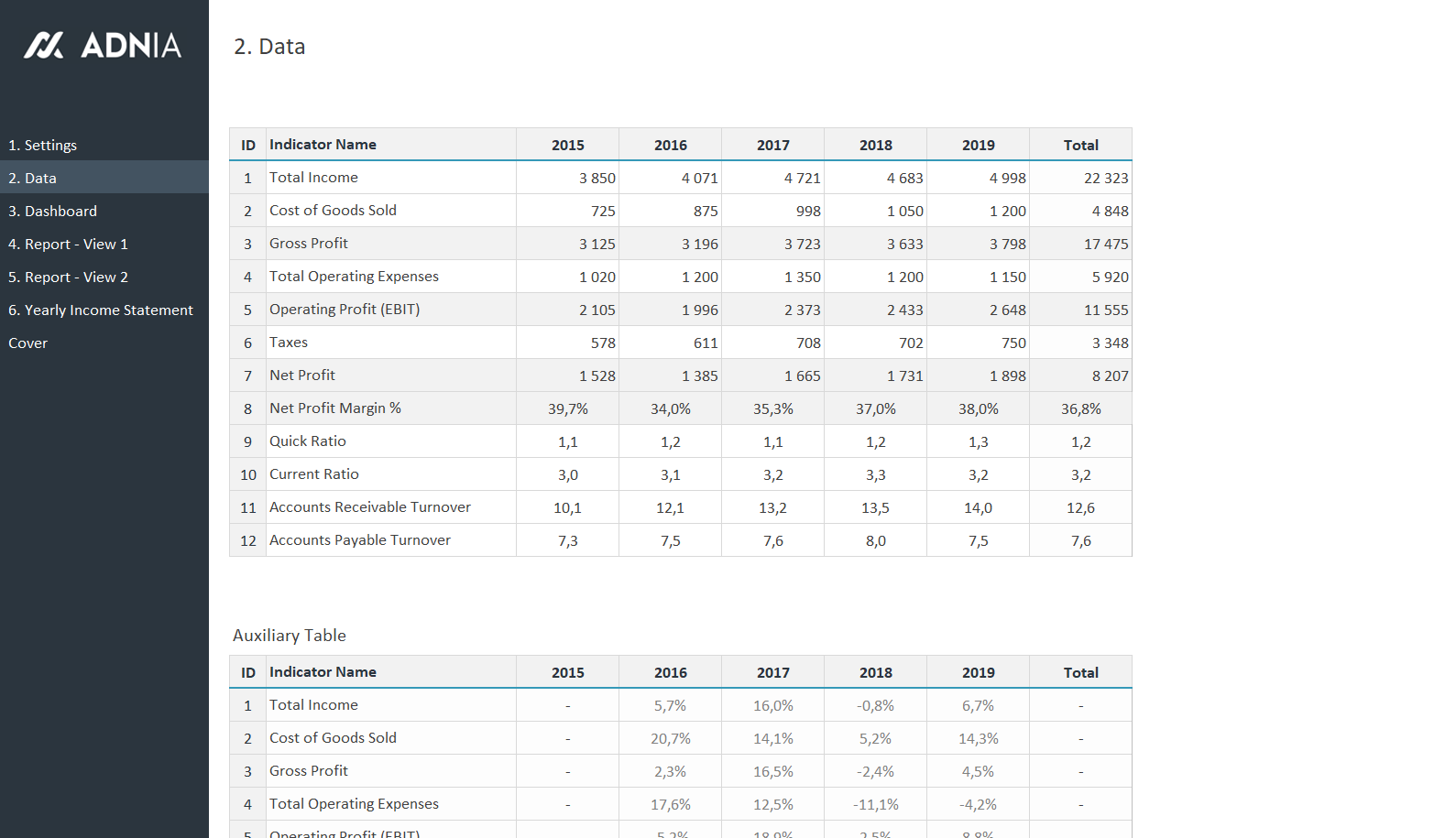Image resolution: width=1456 pixels, height=838 pixels.
Task: Click the 2016 Total Income growth percentage
Action: (x=670, y=705)
